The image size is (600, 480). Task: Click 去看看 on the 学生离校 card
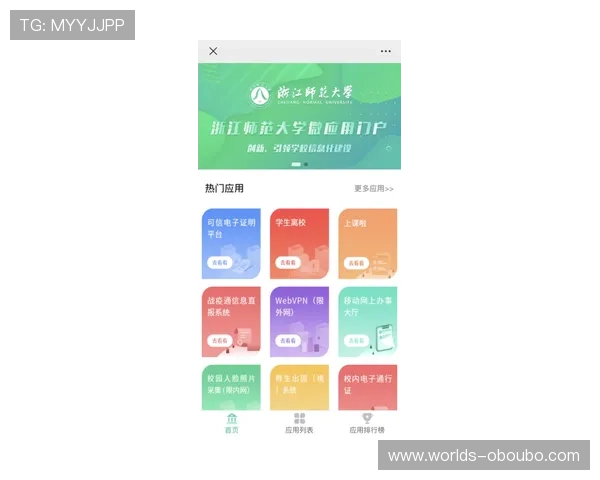point(288,263)
